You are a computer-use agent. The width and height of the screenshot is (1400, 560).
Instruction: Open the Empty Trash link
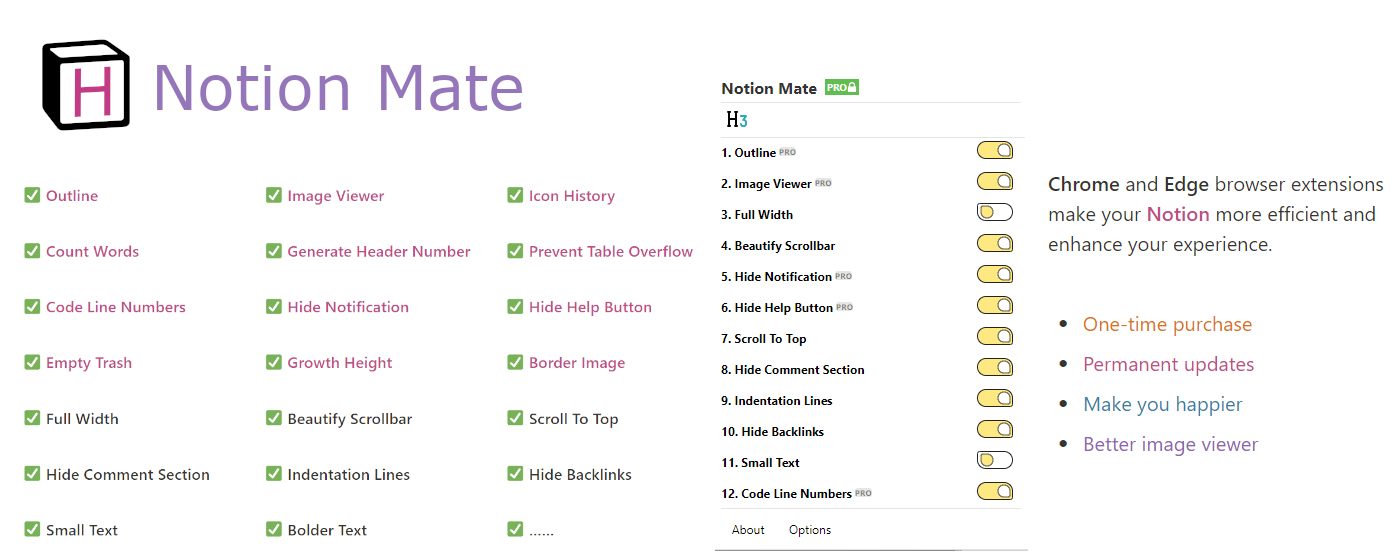[x=89, y=363]
